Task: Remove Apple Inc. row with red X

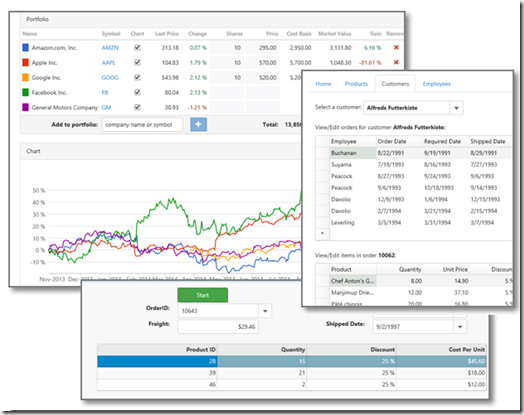Action: 396,62
